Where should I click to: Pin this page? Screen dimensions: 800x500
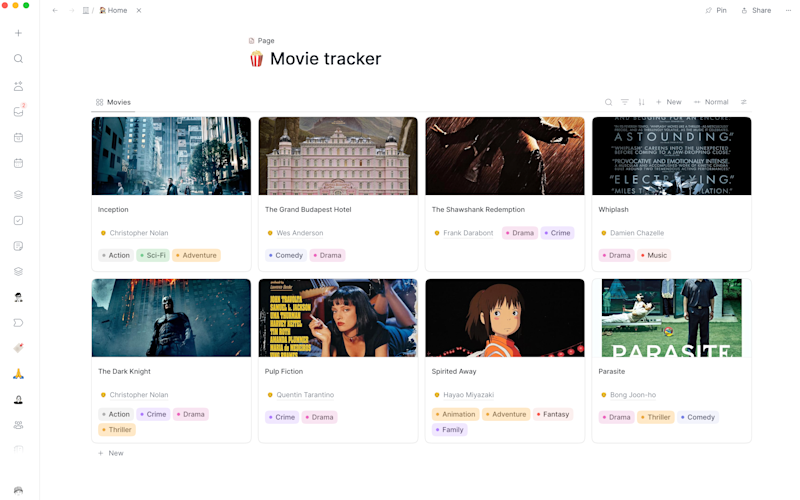(x=716, y=10)
